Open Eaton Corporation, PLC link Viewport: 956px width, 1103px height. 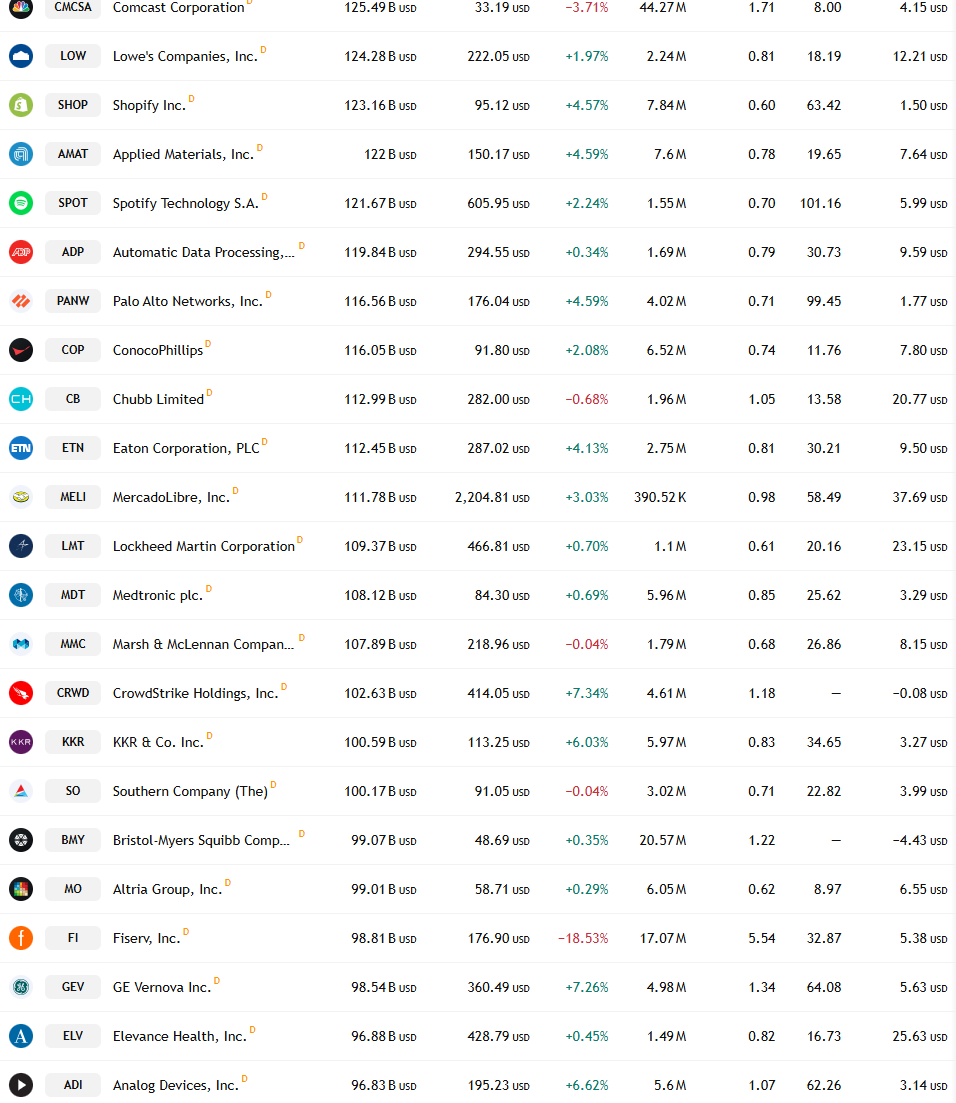click(186, 448)
